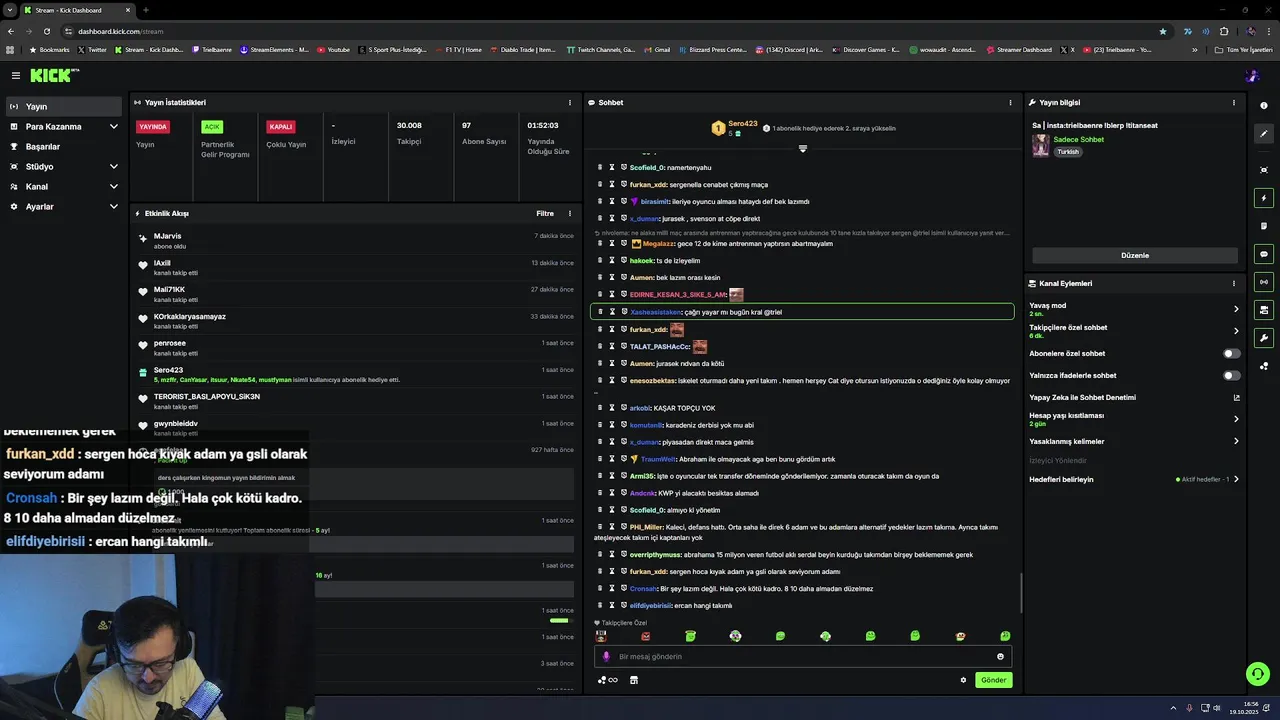
Task: Click the Sadece Sohbet category link
Action: [x=1079, y=139]
